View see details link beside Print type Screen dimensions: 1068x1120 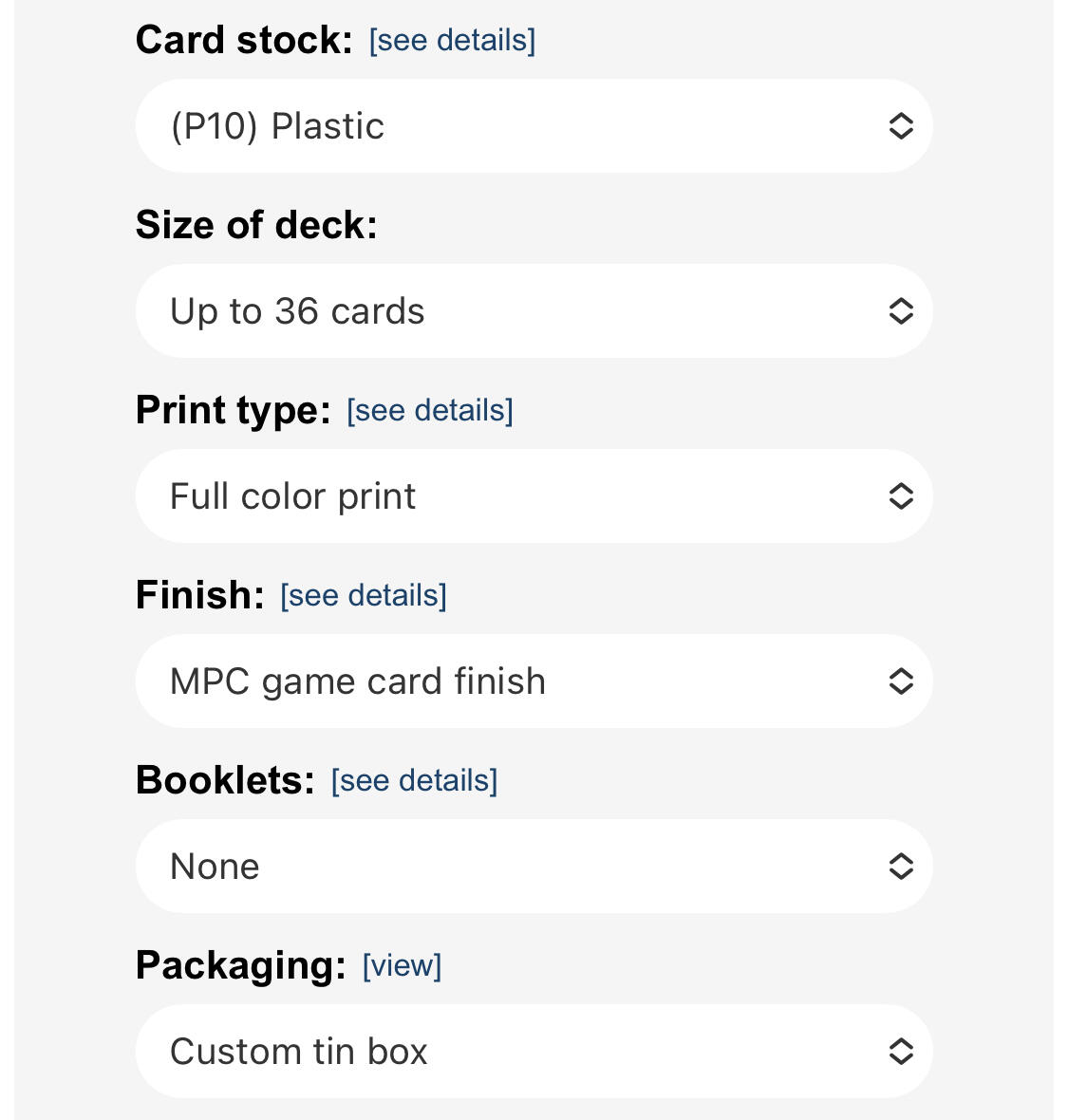pos(430,411)
